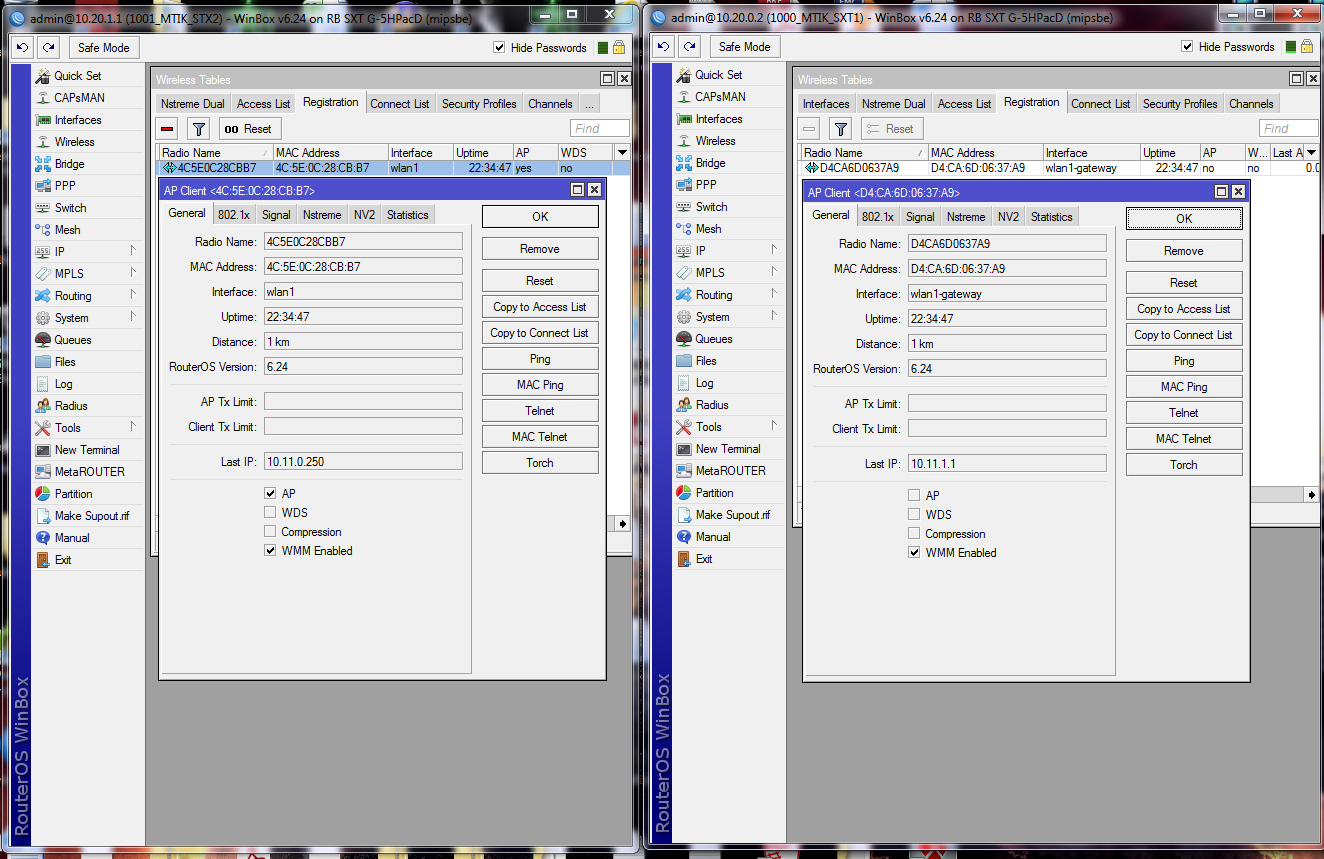Toggle Hide Passwords in right WinBox window
The width and height of the screenshot is (1324, 859).
(1187, 46)
